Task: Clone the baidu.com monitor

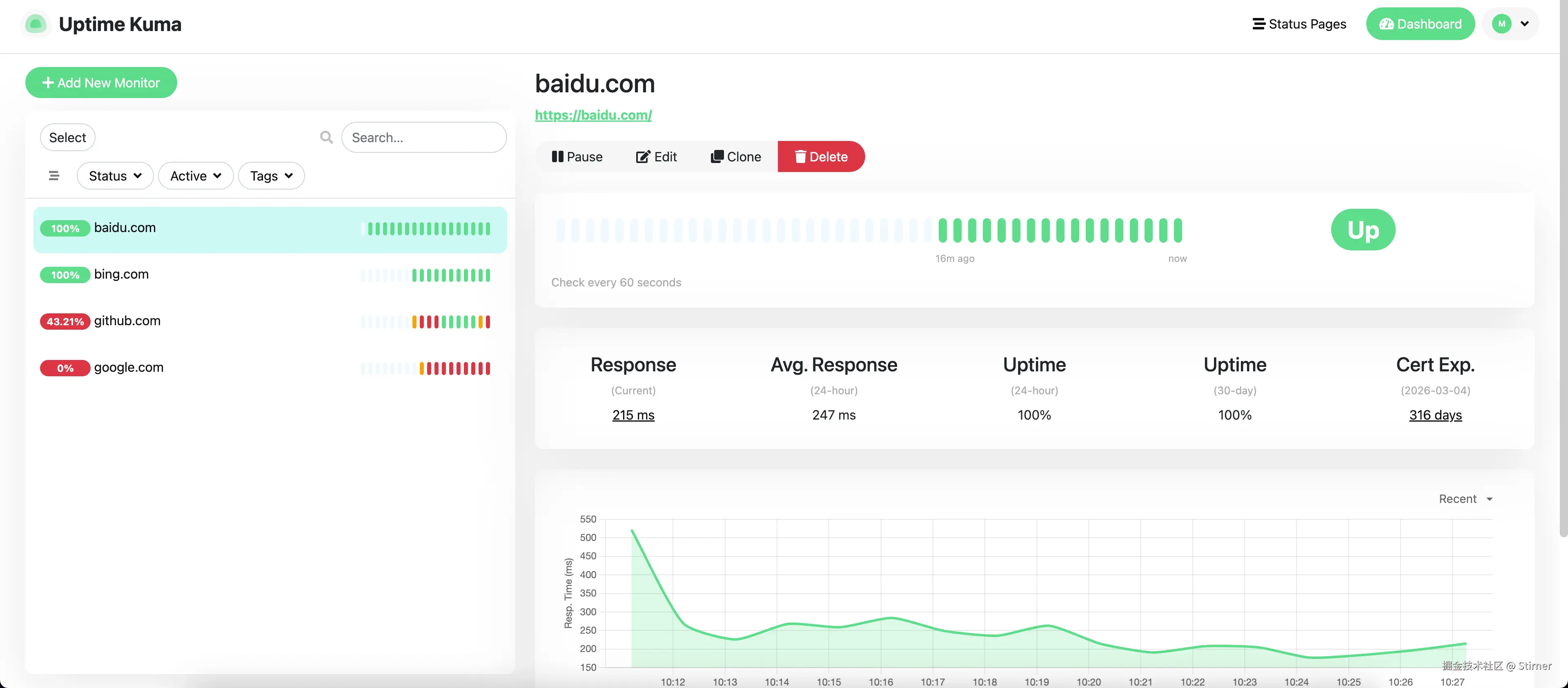Action: (x=735, y=157)
